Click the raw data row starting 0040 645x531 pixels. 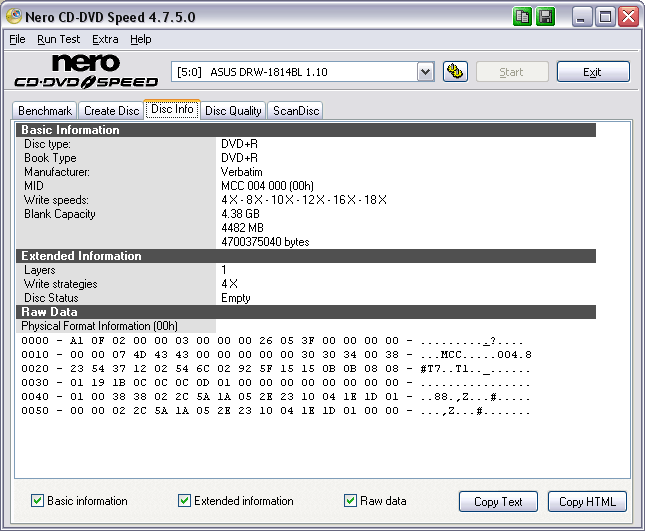(276, 397)
